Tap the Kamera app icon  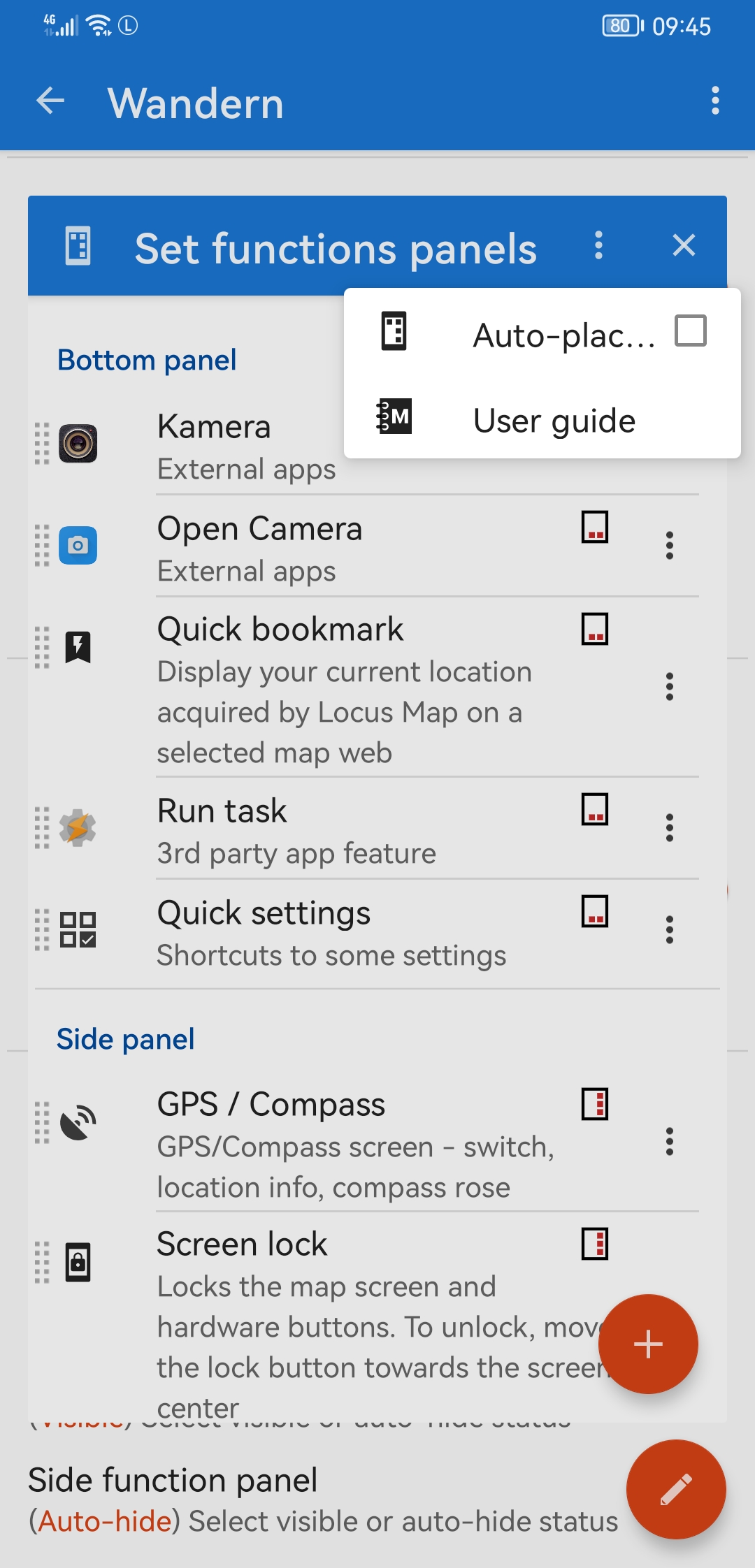[78, 444]
